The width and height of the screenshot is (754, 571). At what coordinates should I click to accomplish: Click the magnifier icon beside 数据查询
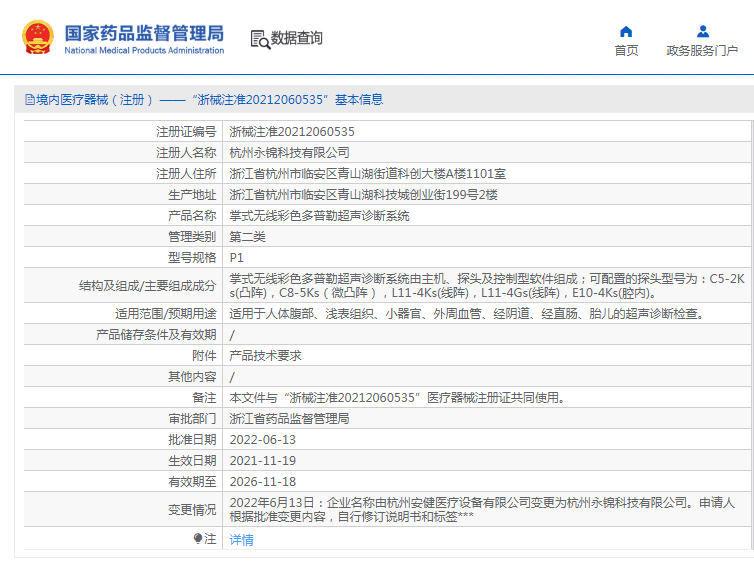[x=260, y=39]
